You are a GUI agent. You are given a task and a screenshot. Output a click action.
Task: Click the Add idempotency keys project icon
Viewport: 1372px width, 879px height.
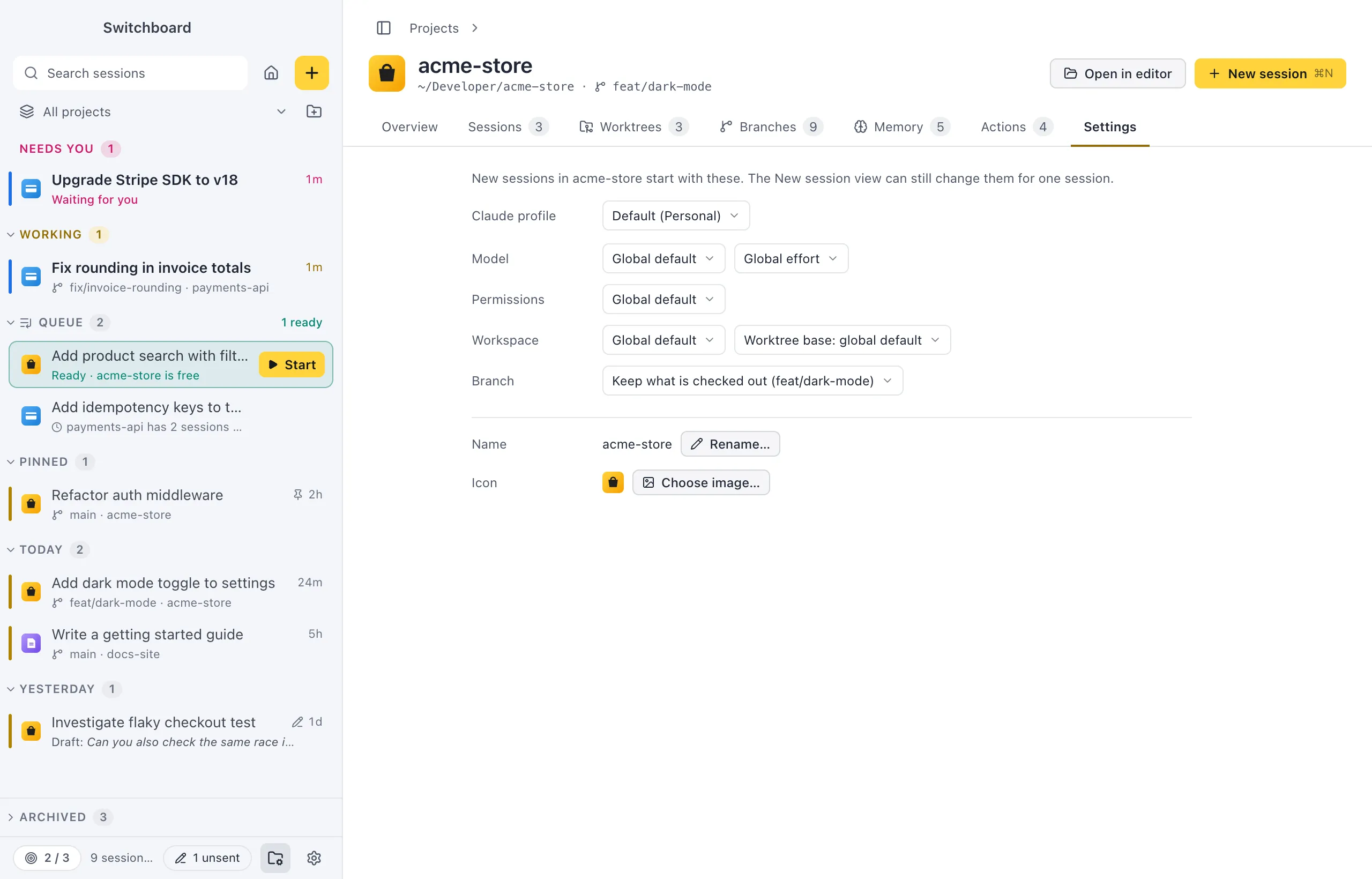point(31,416)
